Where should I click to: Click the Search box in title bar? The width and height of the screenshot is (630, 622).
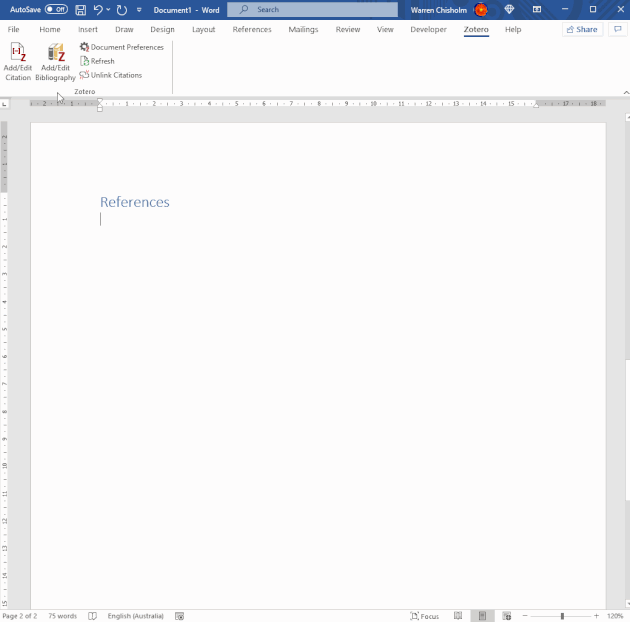[x=313, y=10]
